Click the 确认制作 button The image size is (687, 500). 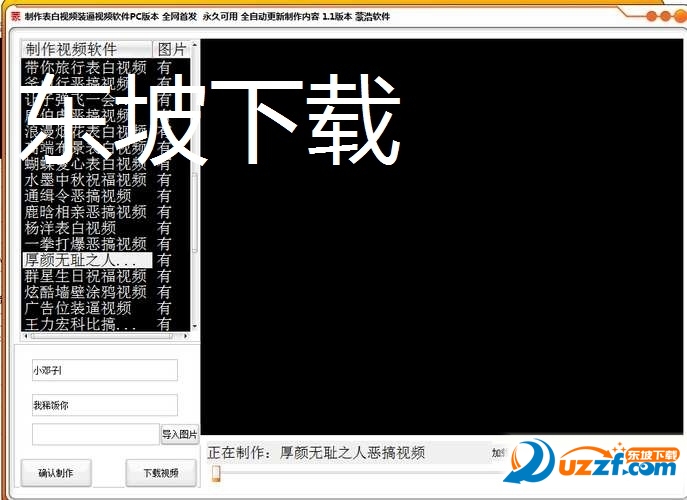[56, 473]
